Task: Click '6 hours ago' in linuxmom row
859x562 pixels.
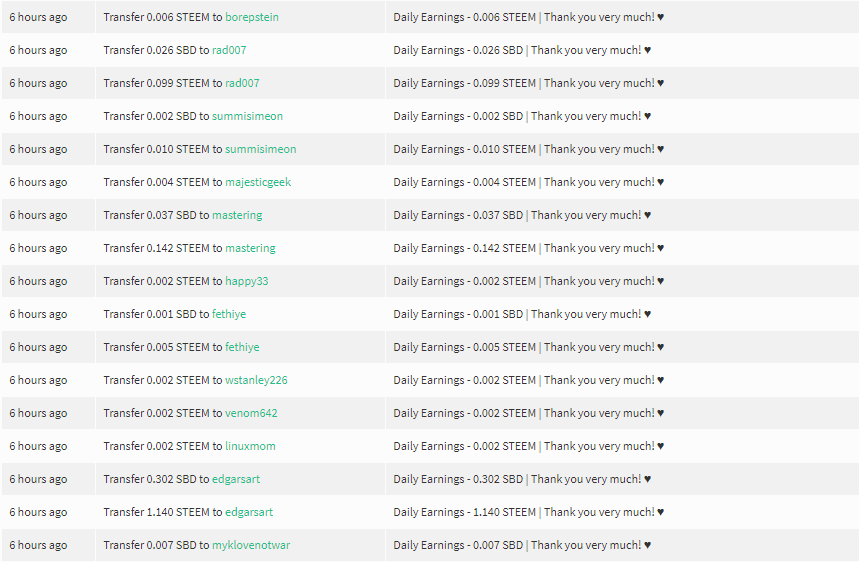Action: click(38, 446)
